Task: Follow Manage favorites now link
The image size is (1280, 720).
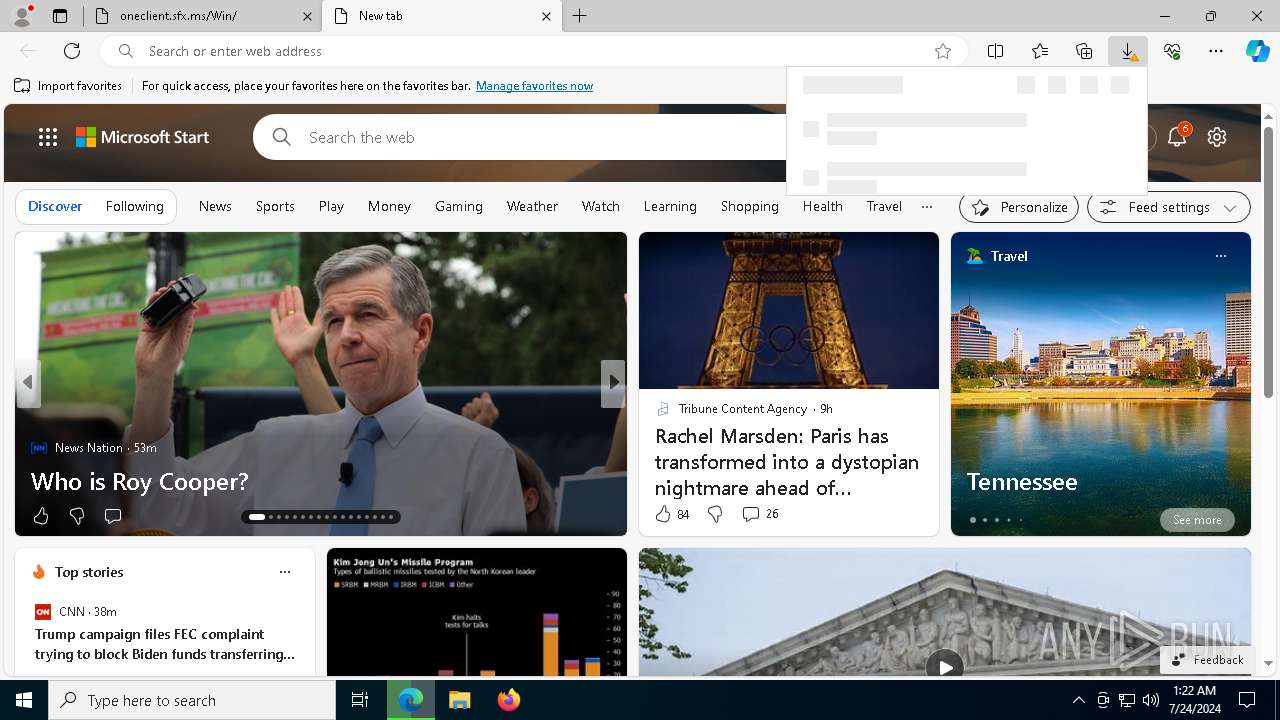Action: (x=534, y=86)
